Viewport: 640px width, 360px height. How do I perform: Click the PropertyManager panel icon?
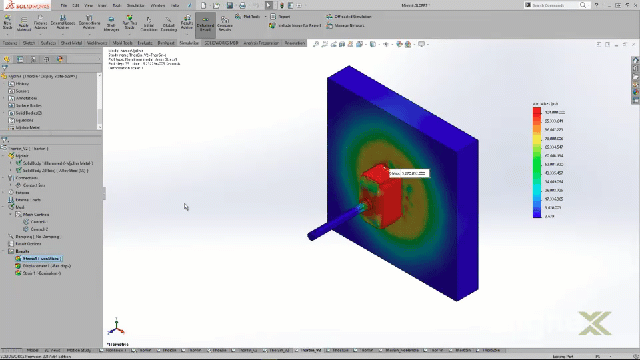pyautogui.click(x=20, y=59)
